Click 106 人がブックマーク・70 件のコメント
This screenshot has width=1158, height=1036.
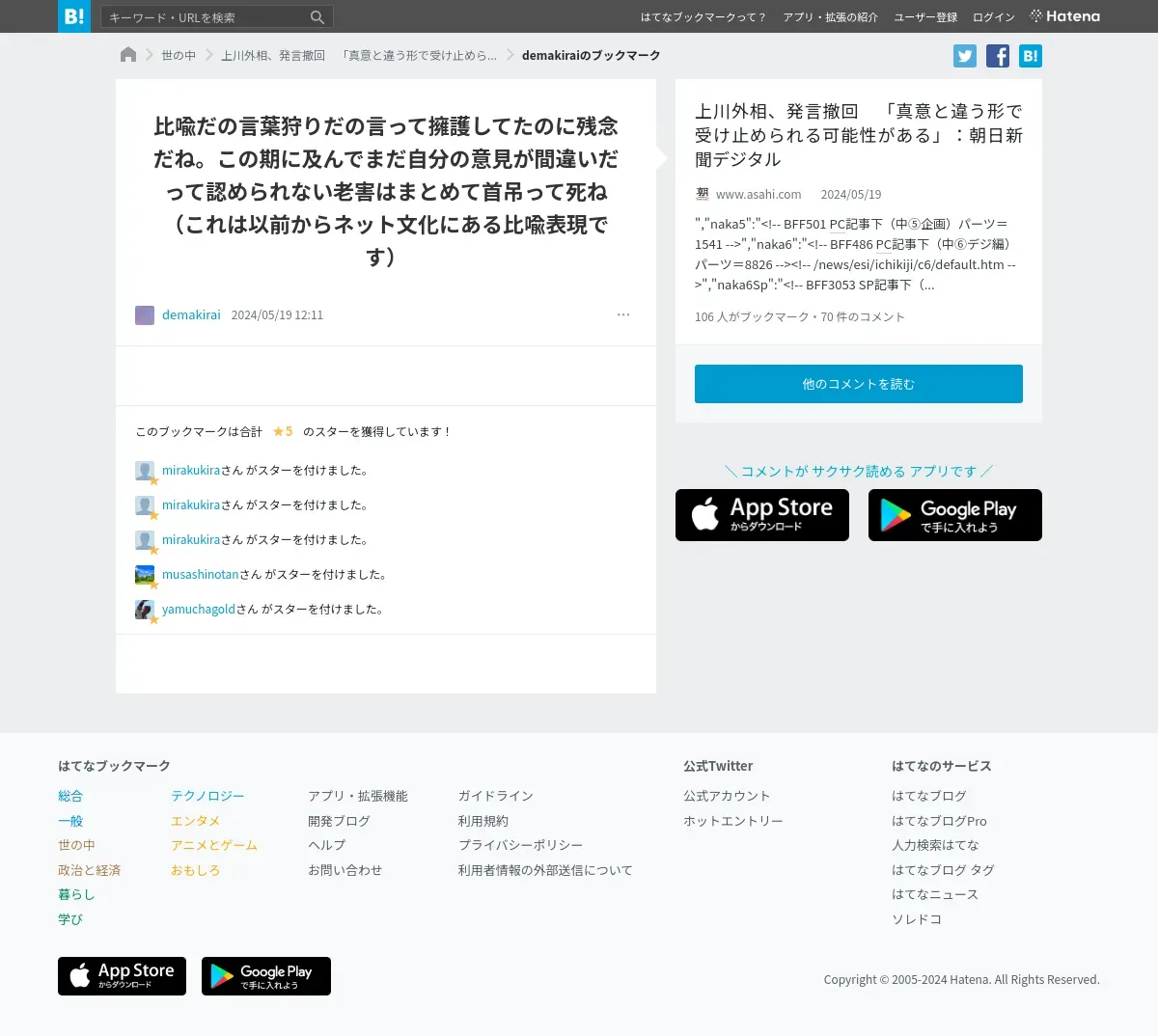(x=800, y=316)
